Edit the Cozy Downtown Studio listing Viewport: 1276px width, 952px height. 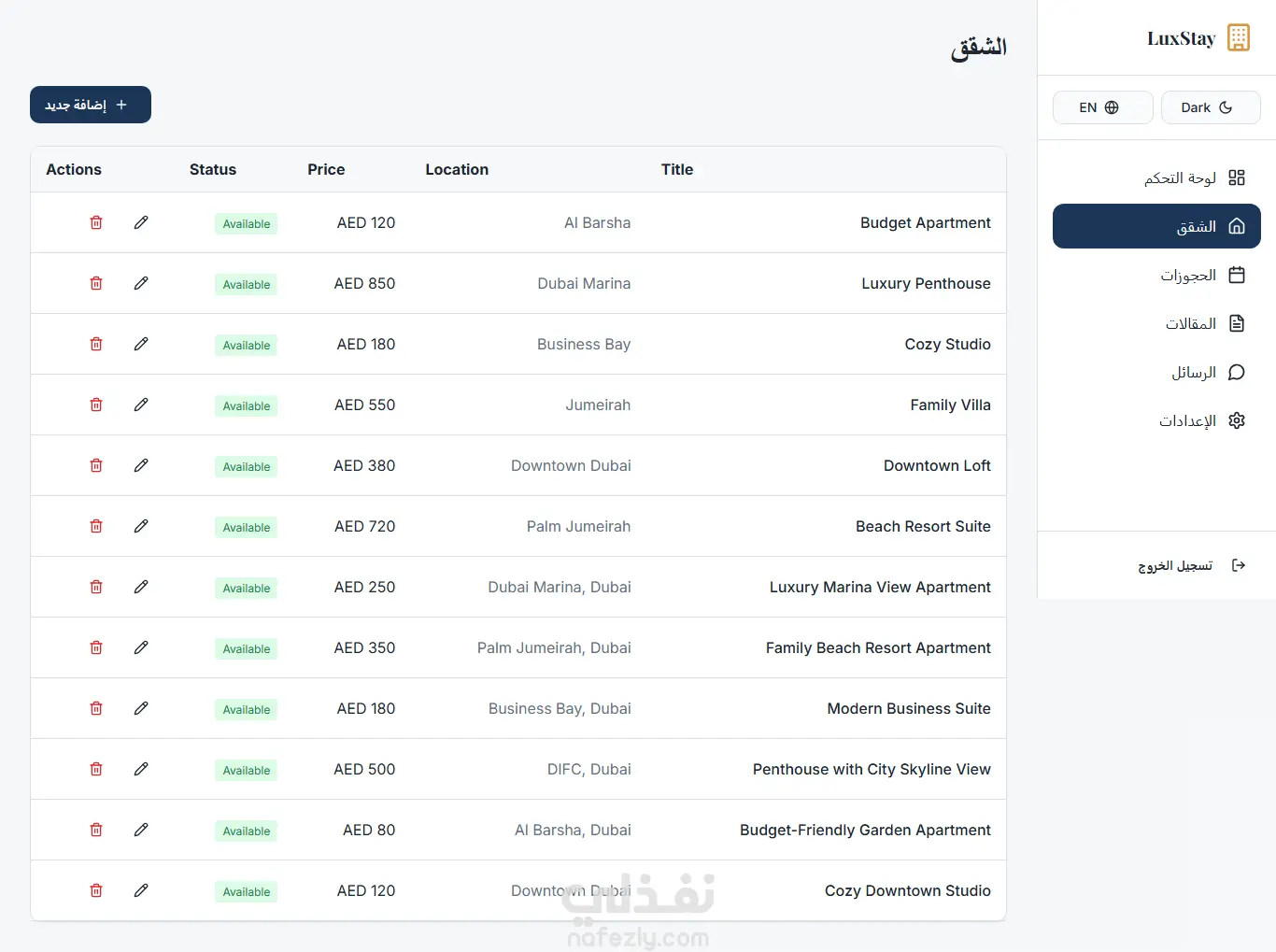point(141,890)
